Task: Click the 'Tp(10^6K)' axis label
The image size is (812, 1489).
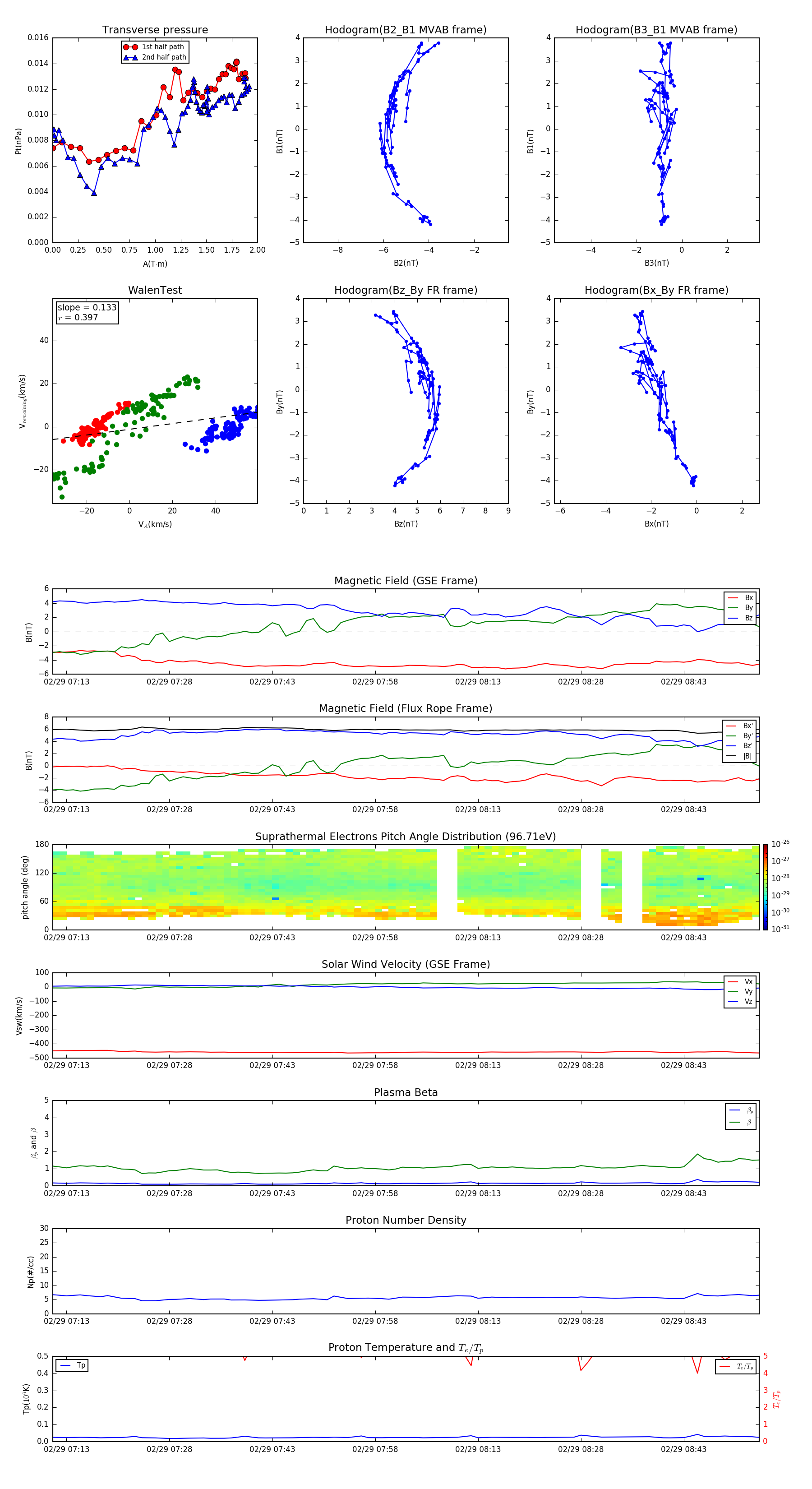Action: [x=26, y=1399]
